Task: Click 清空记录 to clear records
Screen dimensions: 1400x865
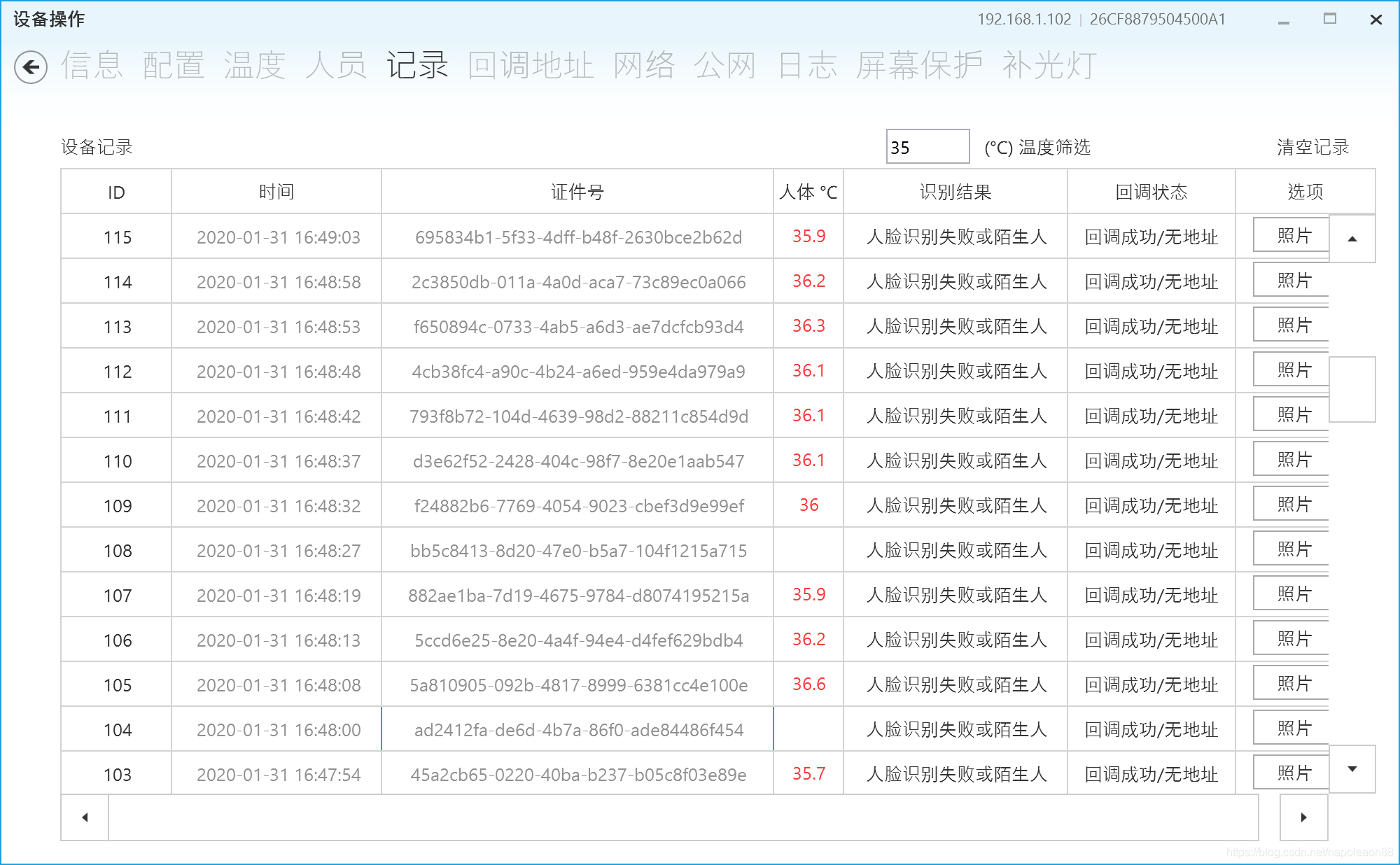Action: pos(1312,147)
